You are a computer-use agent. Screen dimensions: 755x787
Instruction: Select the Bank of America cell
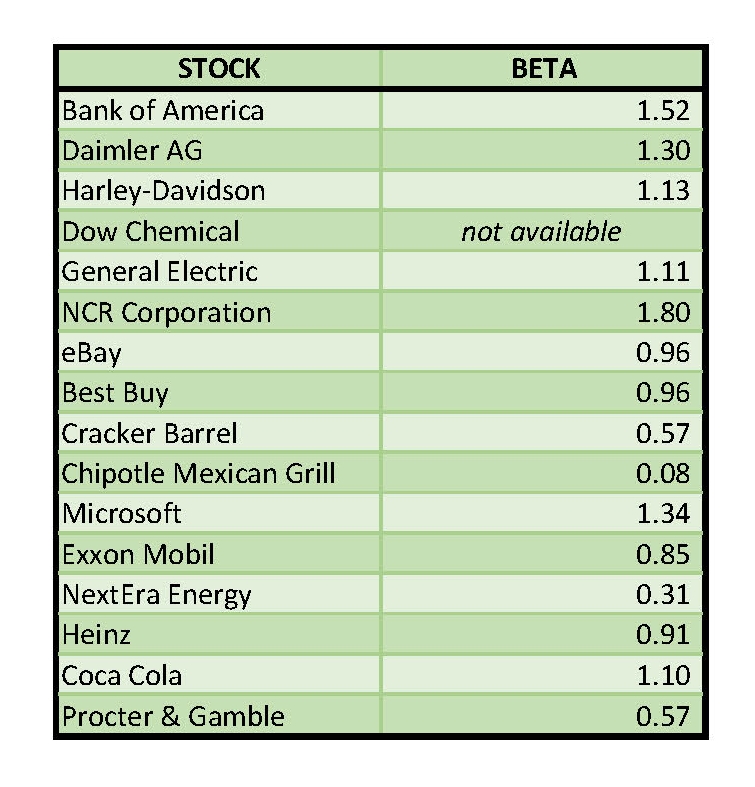tap(162, 109)
